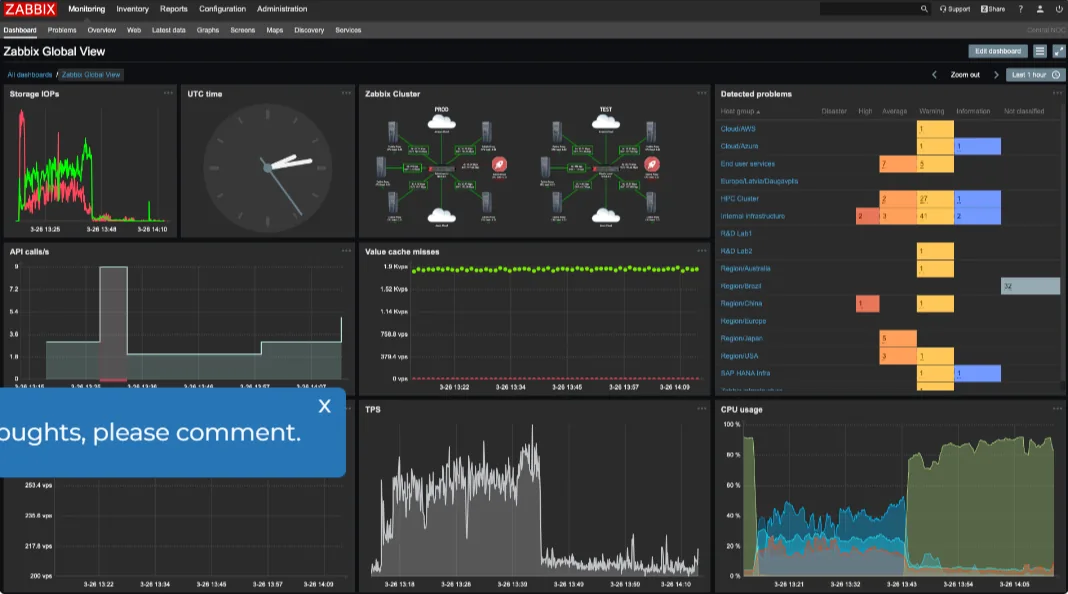Click the red rocket icon in PROD map

point(499,164)
